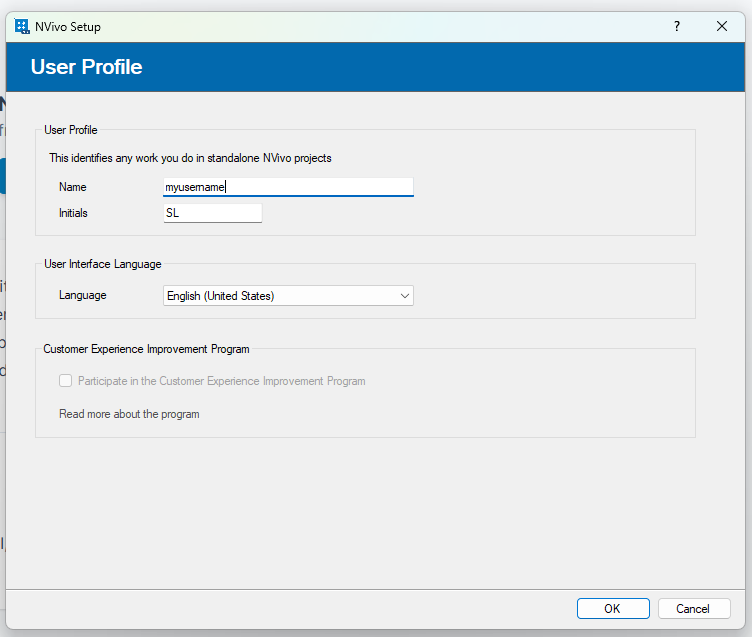Click the 'Customer Experience Improvement Program' group heading
The height and width of the screenshot is (637, 752).
(x=146, y=349)
